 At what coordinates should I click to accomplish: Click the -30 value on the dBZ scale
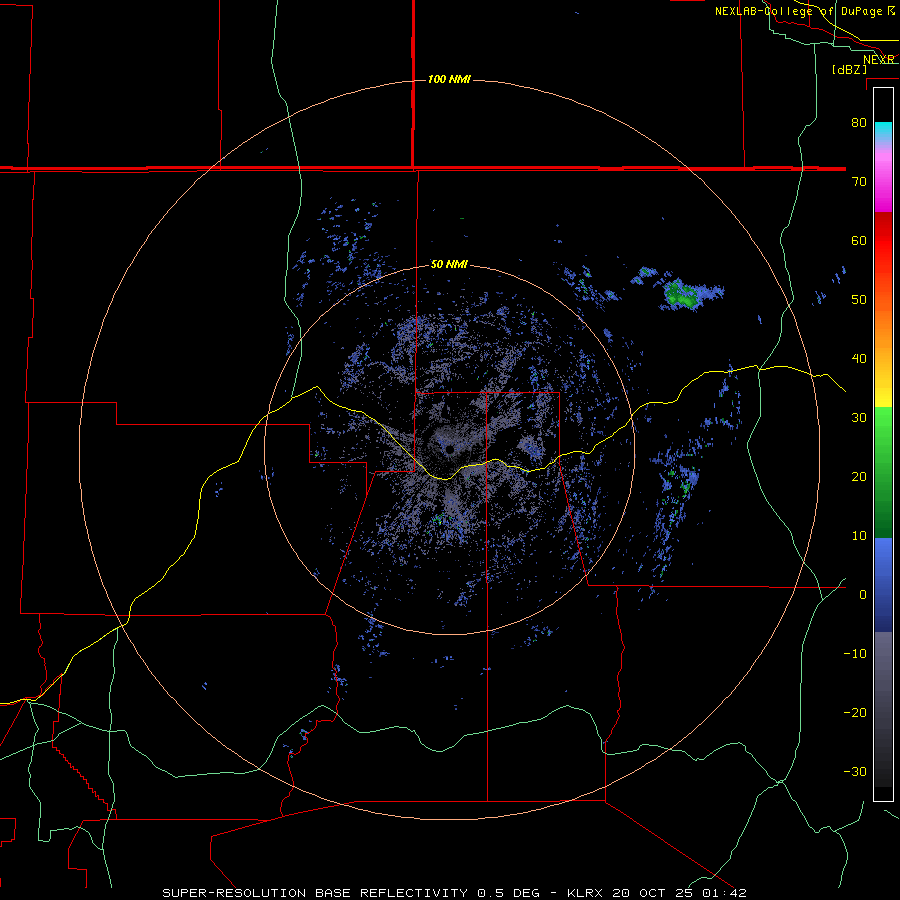point(855,771)
